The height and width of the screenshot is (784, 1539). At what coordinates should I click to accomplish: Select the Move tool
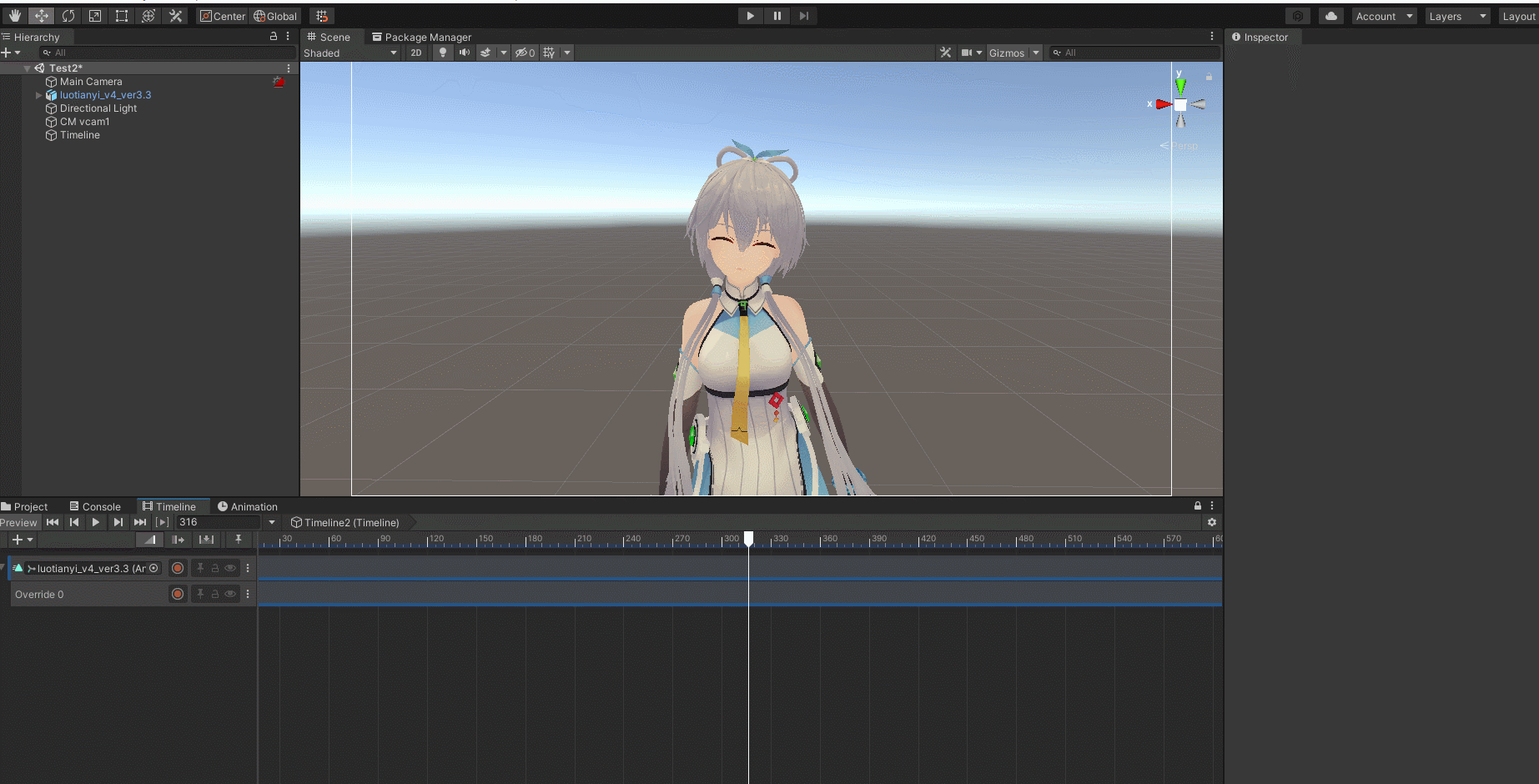pos(41,16)
